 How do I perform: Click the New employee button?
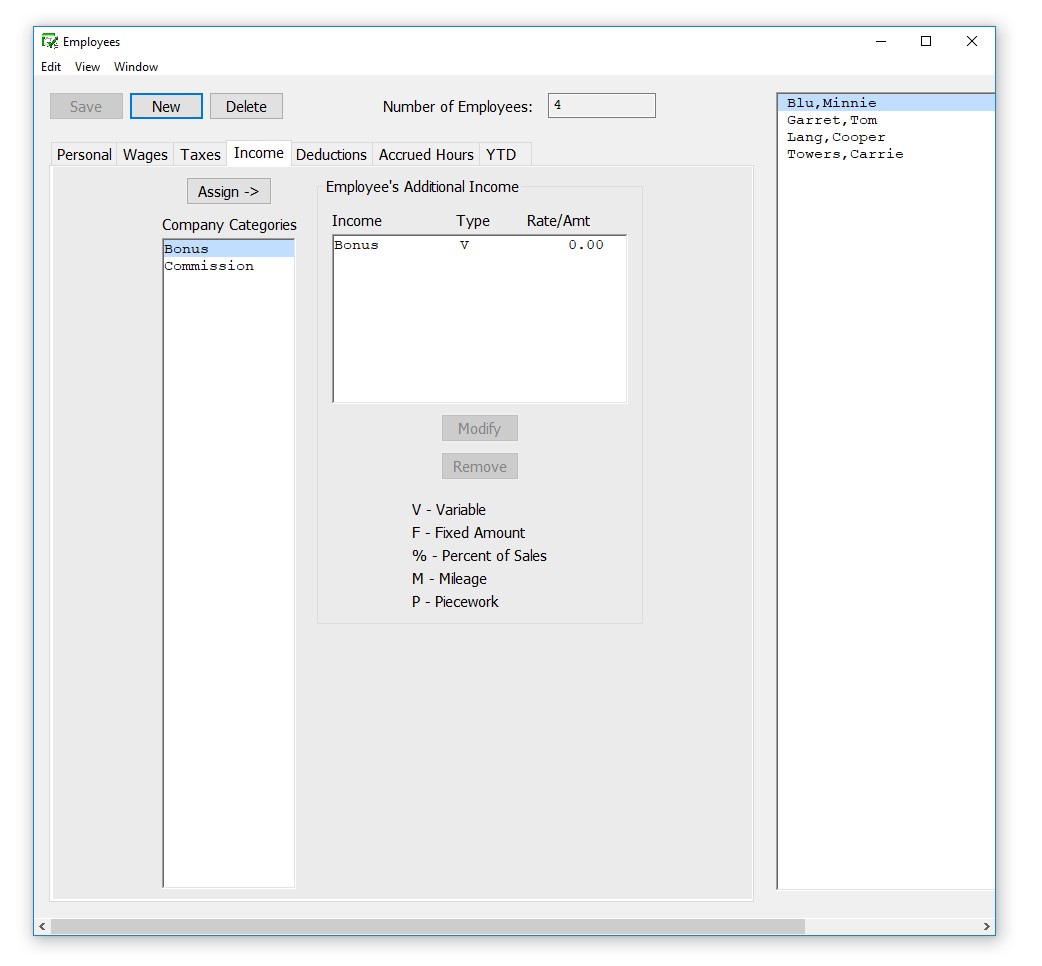[x=166, y=107]
